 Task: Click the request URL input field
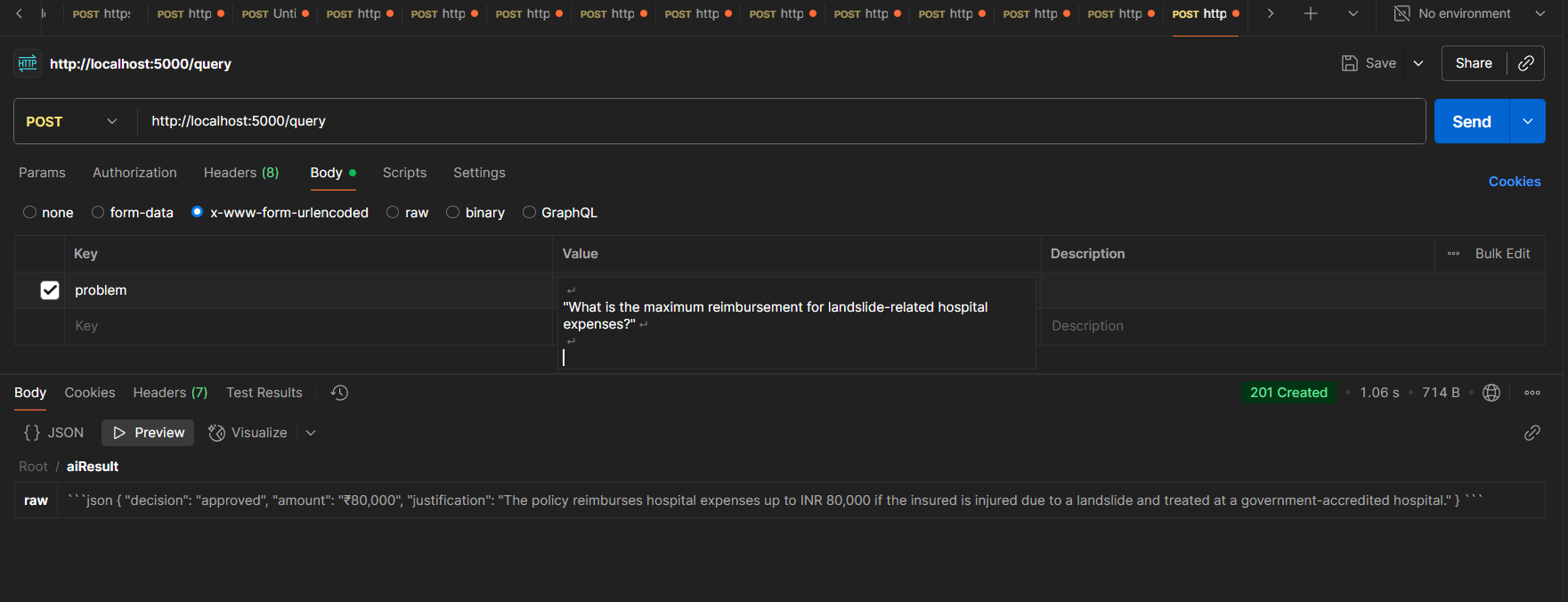781,121
